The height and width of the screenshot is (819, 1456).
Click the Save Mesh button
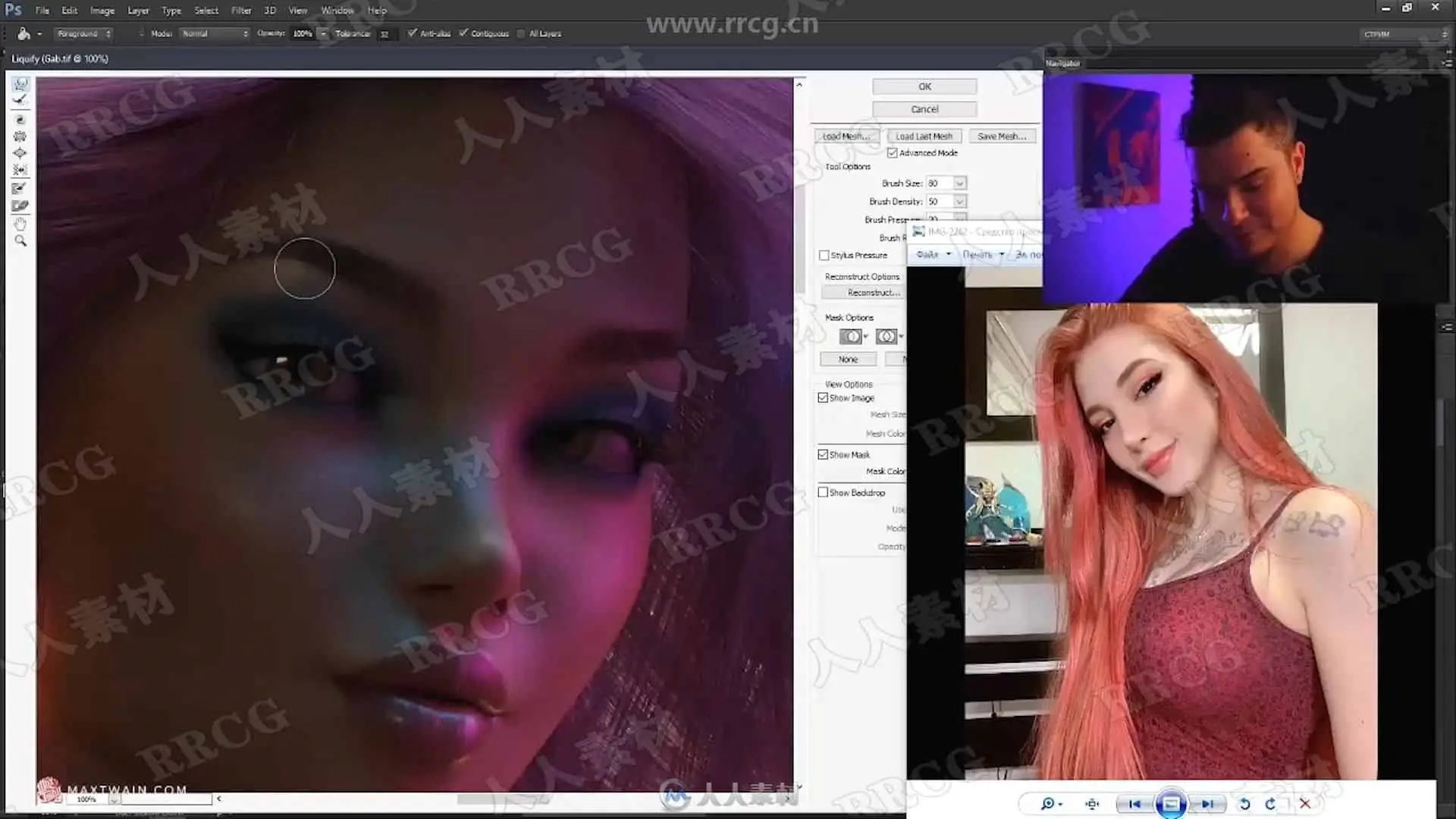pos(1002,136)
